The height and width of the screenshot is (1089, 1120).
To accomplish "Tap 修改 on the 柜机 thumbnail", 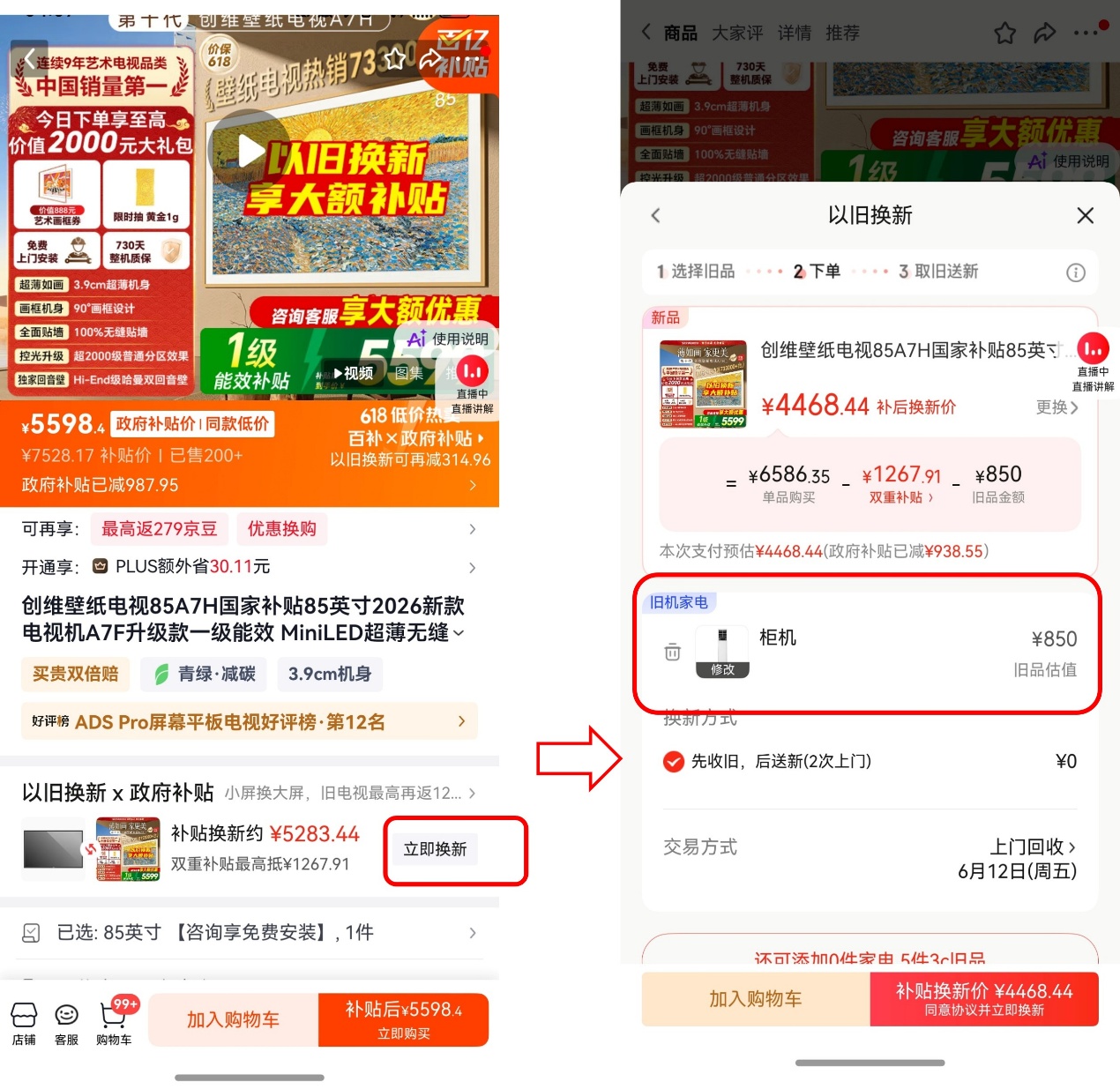I will pos(722,669).
